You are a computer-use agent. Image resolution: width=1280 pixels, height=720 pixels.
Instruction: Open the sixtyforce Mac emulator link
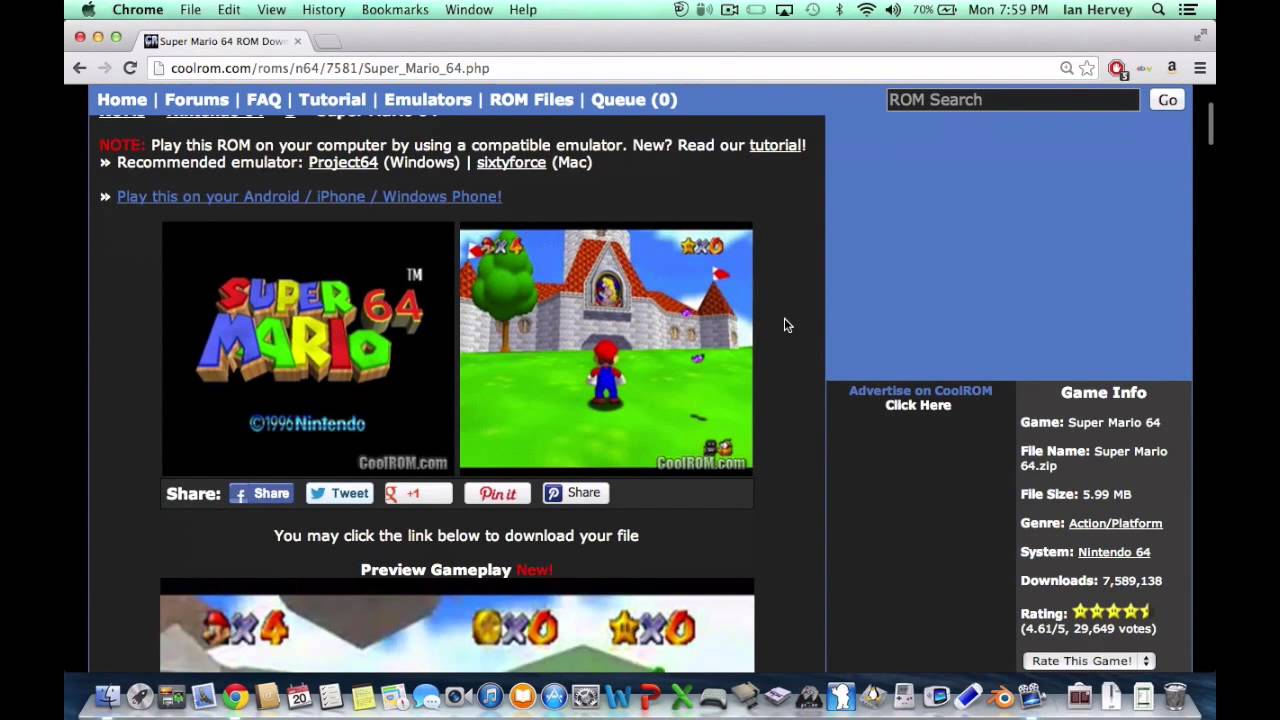click(511, 162)
